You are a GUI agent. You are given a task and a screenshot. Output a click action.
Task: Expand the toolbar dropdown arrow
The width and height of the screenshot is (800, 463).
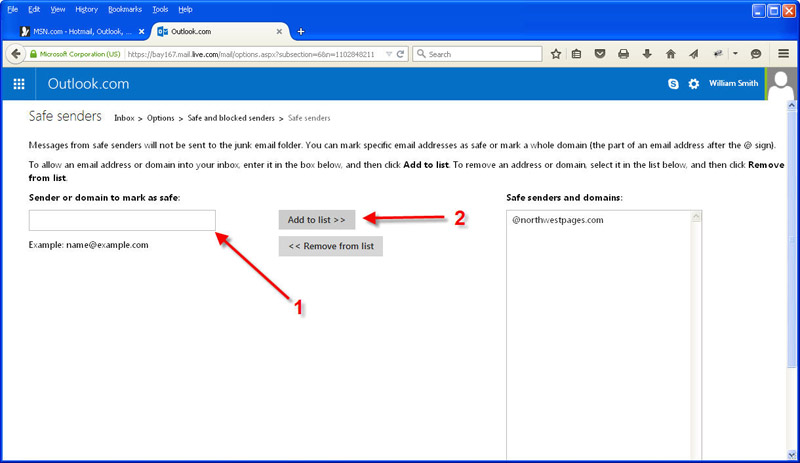coord(735,54)
